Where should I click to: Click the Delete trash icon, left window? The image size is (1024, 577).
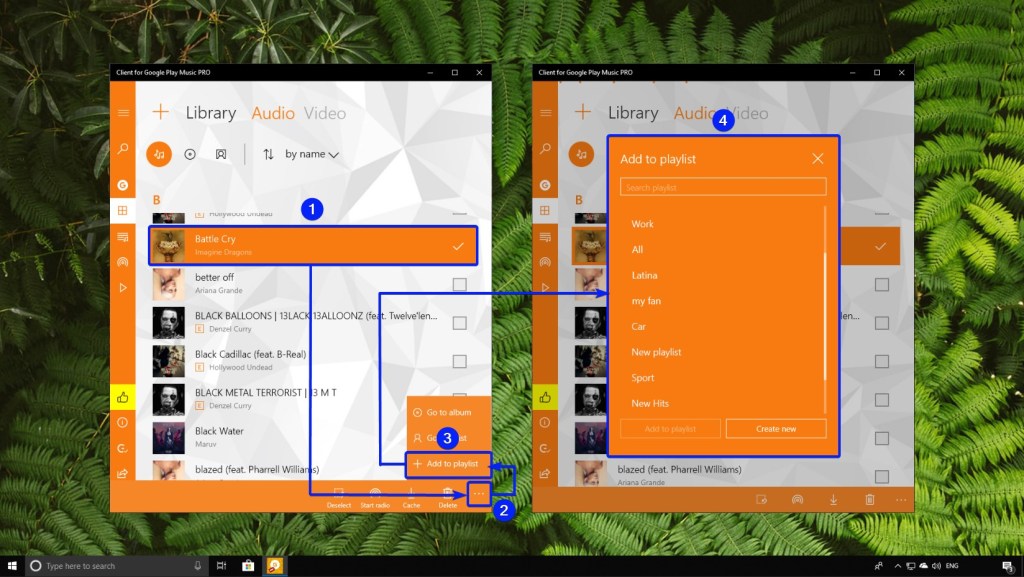click(447, 497)
